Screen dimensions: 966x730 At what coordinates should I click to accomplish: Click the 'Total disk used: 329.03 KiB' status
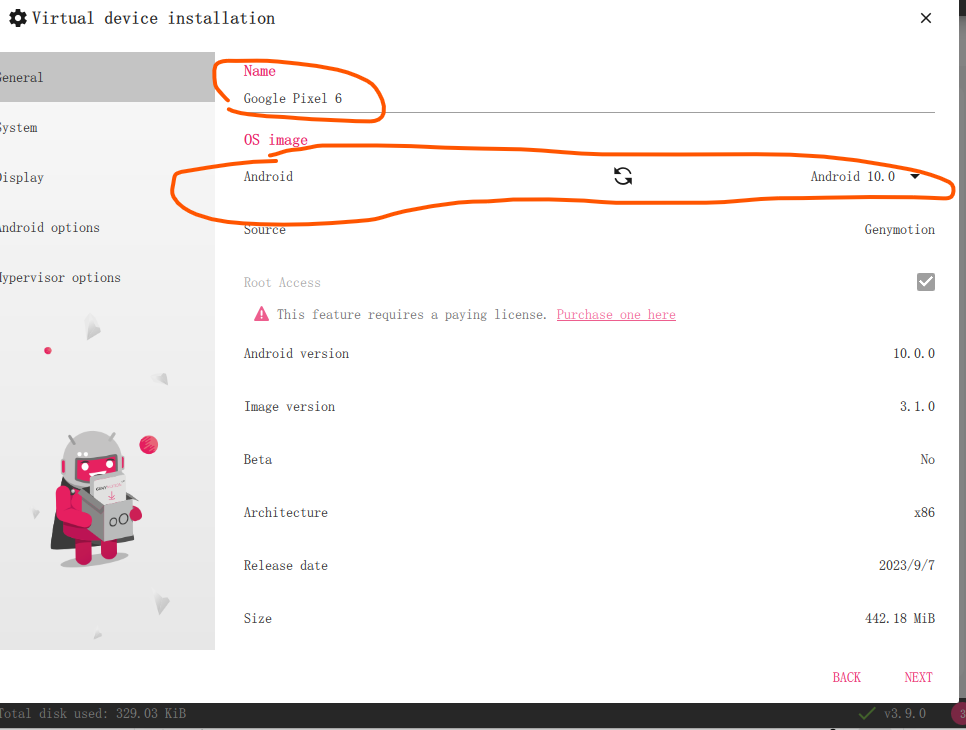pos(93,713)
